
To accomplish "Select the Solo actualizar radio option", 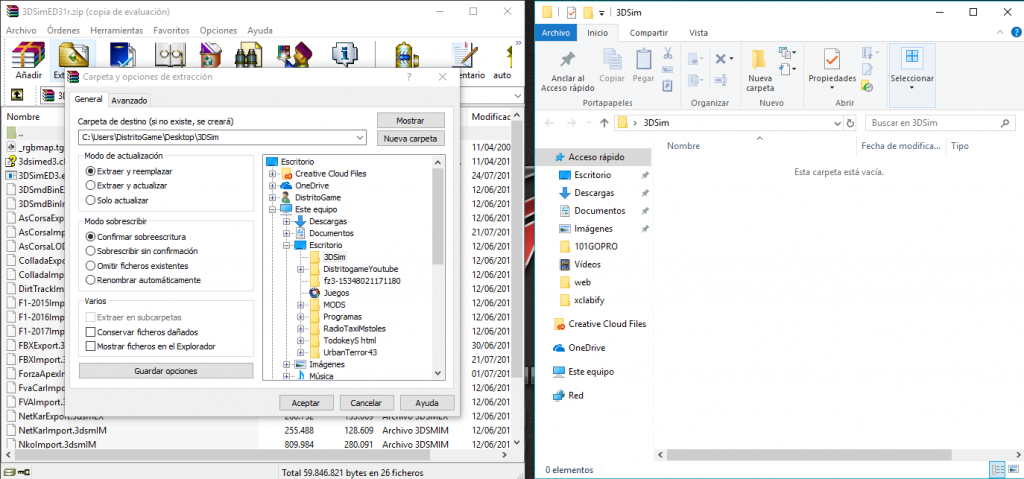I will pyautogui.click(x=91, y=200).
